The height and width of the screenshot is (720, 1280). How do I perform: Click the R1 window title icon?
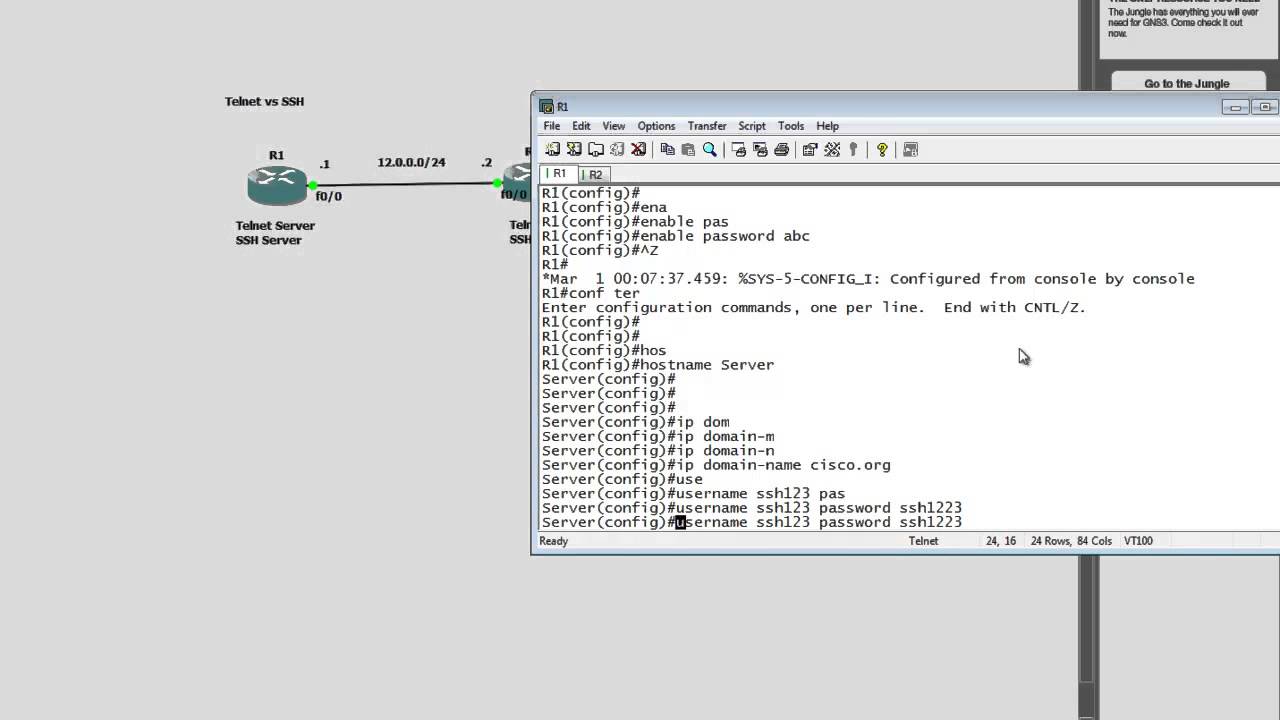546,106
